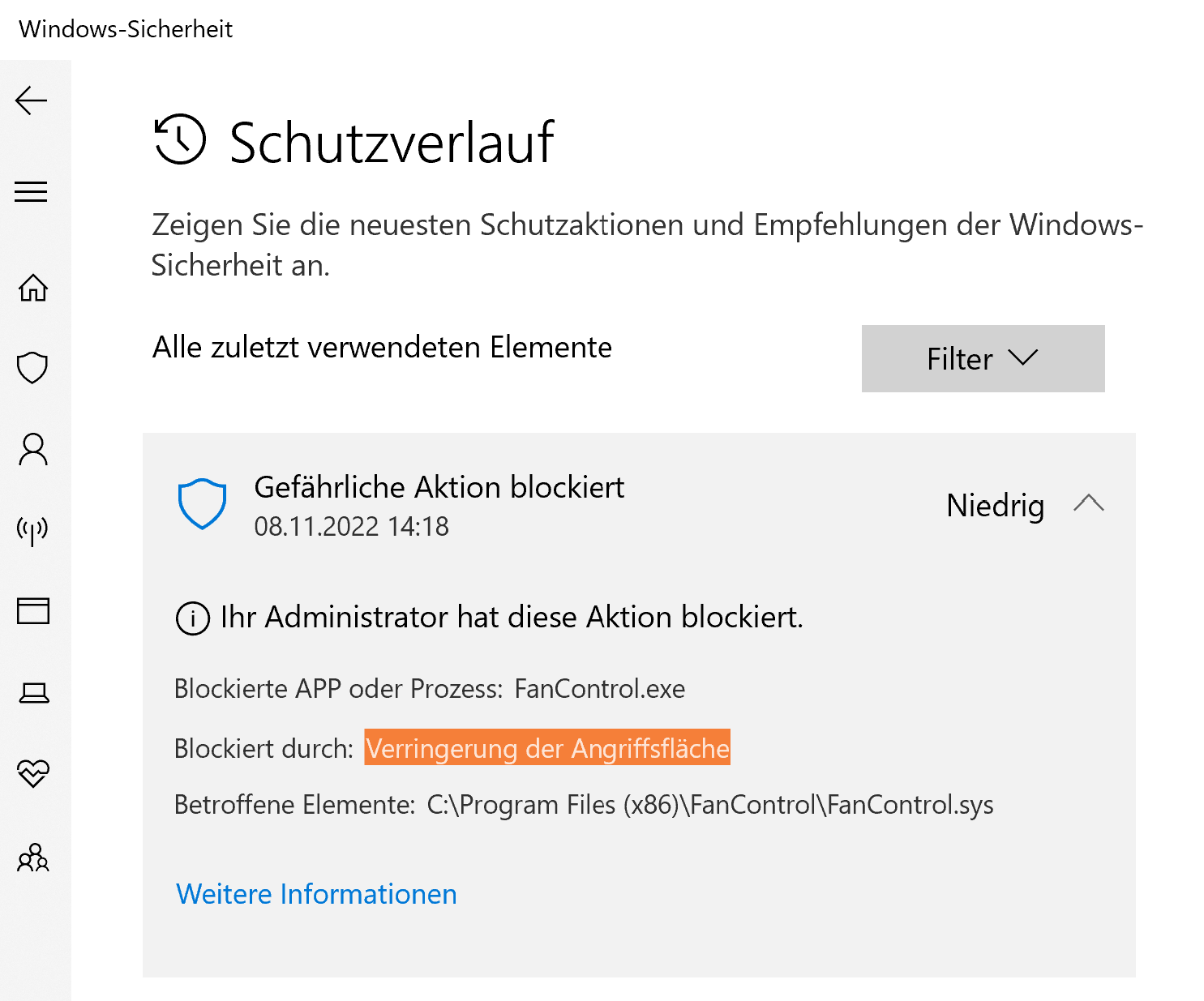Open Device performance & health heart icon
The width and height of the screenshot is (1204, 1001).
(x=33, y=773)
